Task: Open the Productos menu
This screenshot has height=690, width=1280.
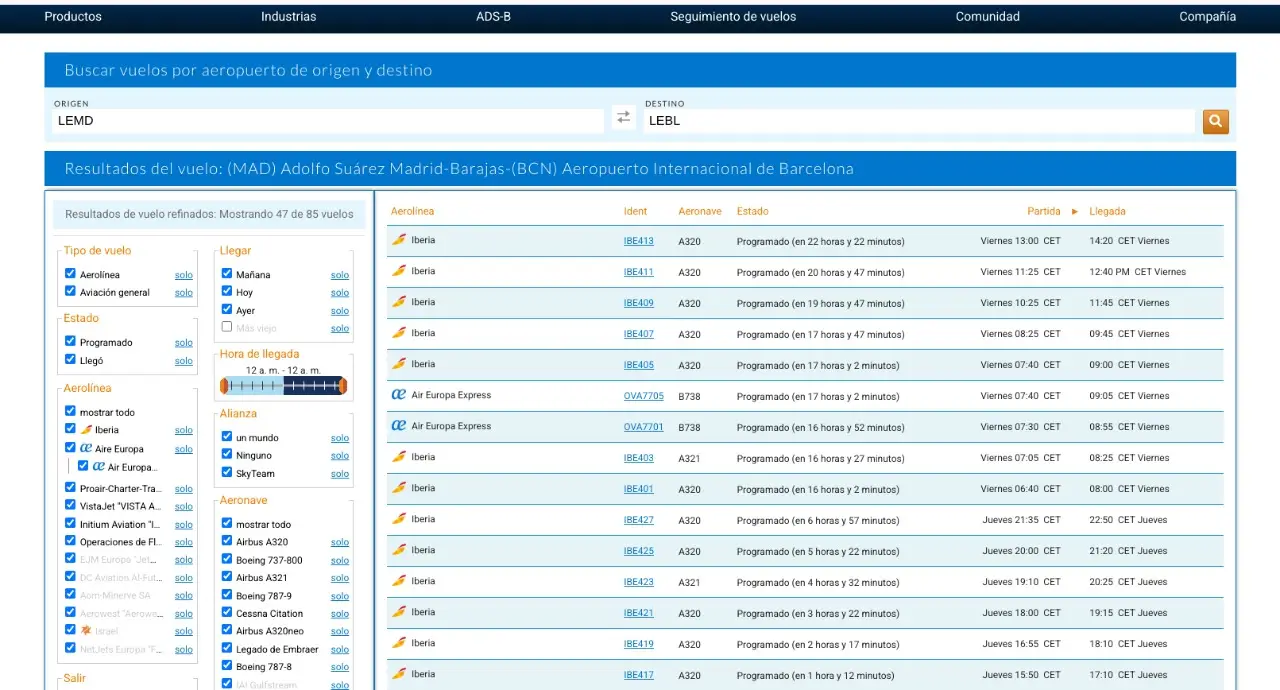Action: coord(73,17)
